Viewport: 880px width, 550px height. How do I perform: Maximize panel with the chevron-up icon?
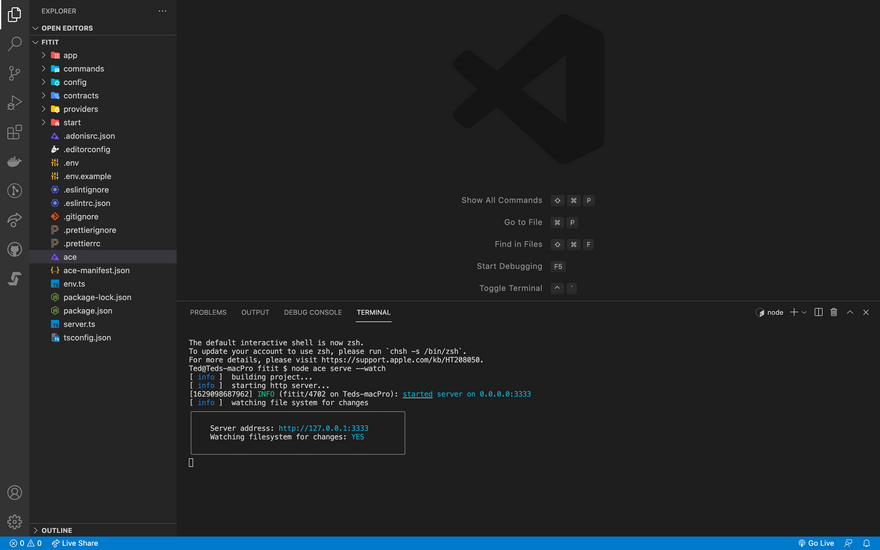[850, 312]
